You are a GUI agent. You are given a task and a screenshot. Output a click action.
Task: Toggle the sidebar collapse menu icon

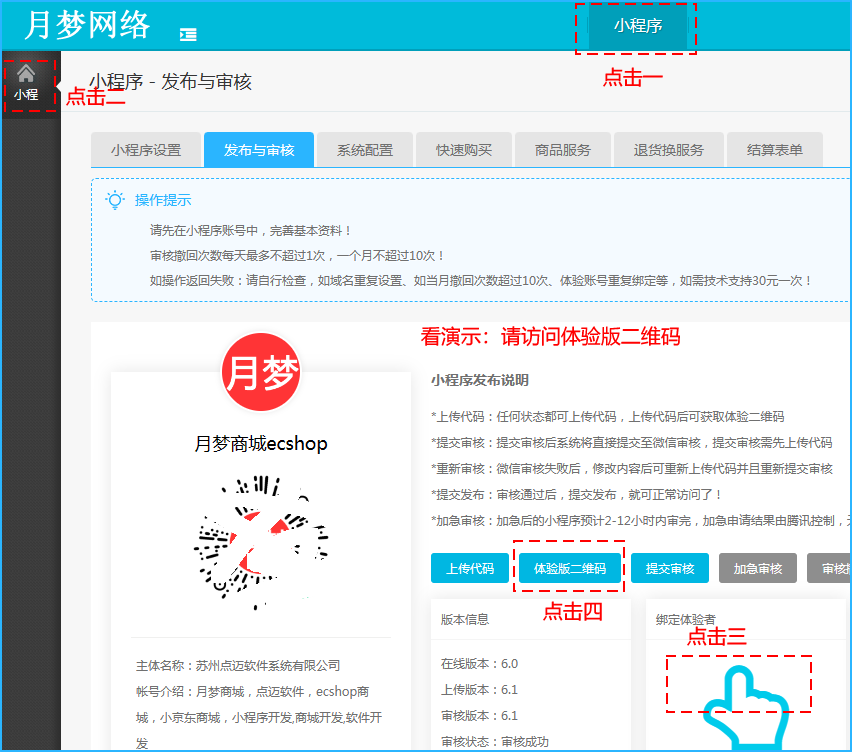click(x=188, y=34)
